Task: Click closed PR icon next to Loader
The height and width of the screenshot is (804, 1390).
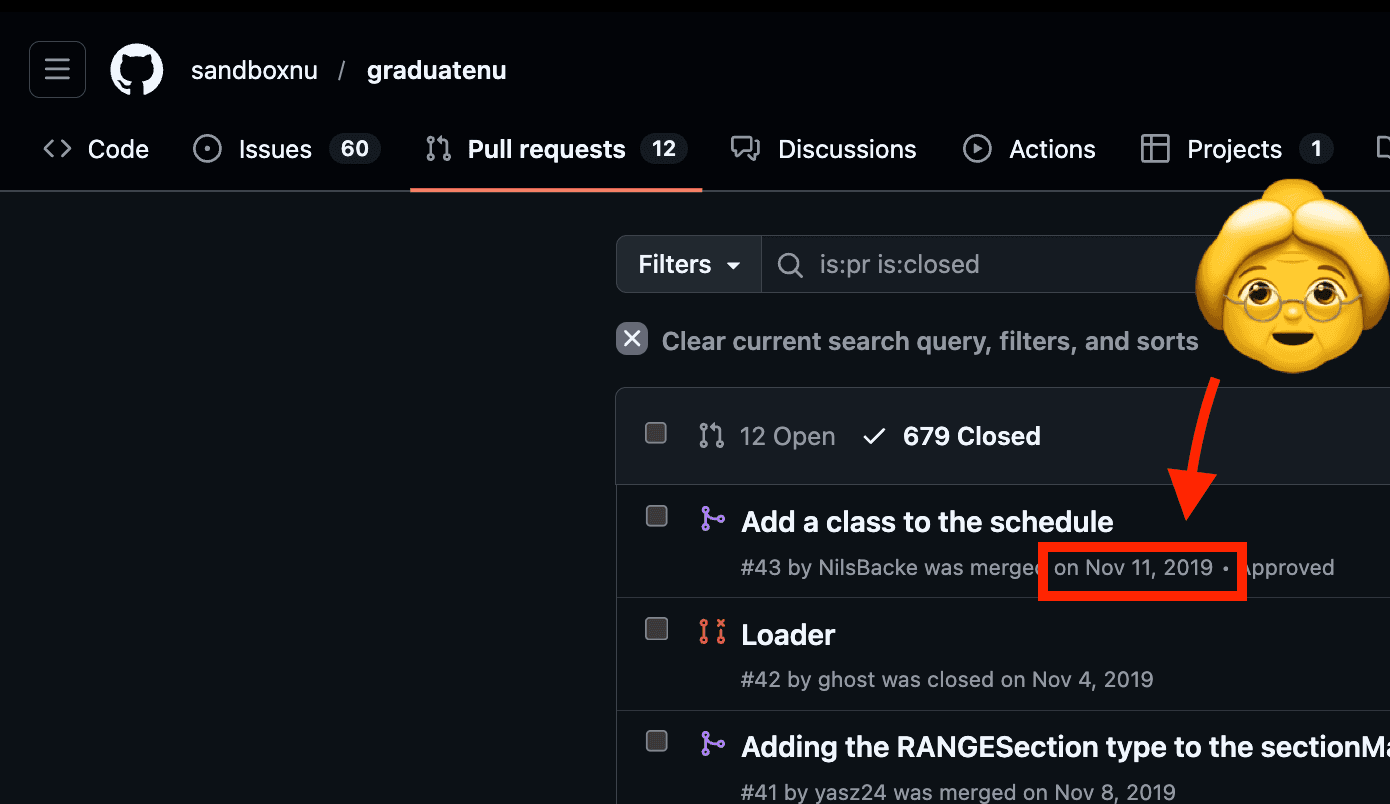Action: tap(712, 632)
